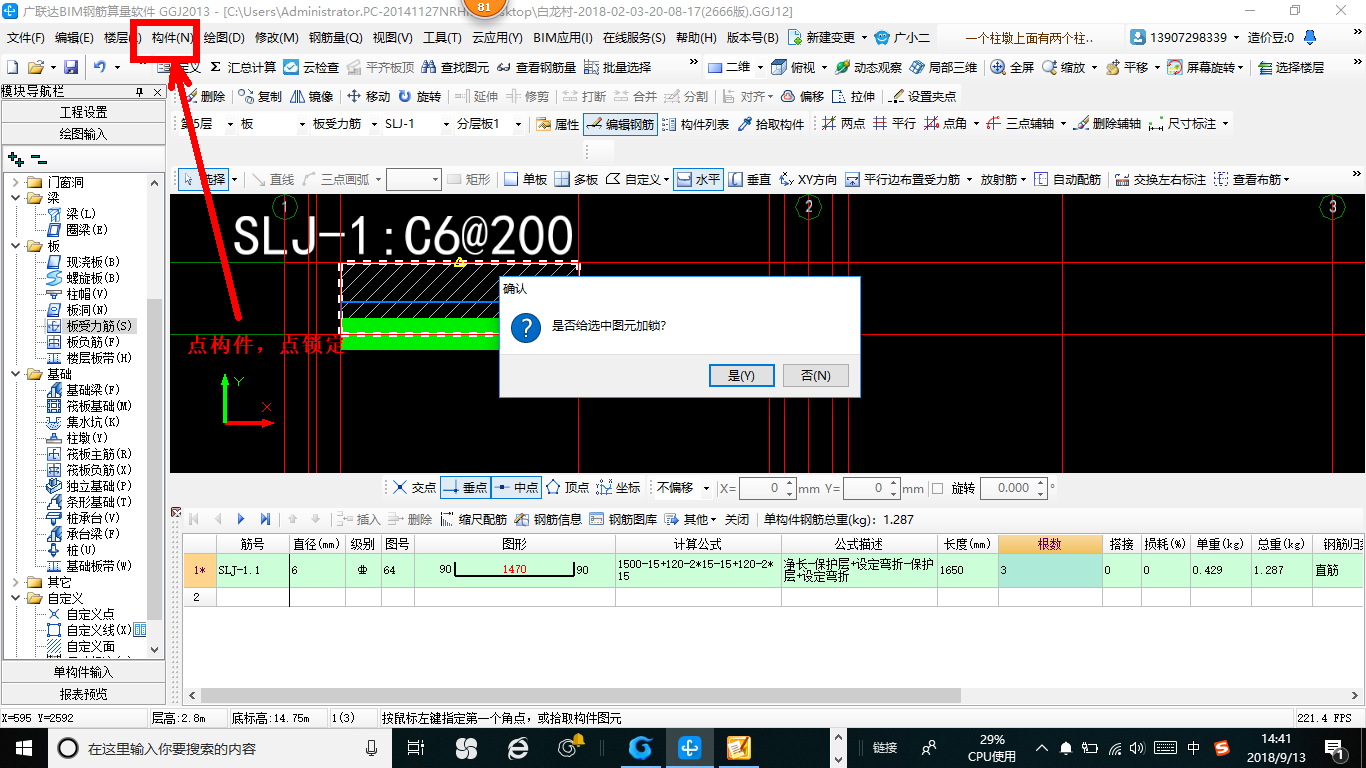Click 查找图元 find element tool
Viewport: 1366px width, 768px height.
456,67
